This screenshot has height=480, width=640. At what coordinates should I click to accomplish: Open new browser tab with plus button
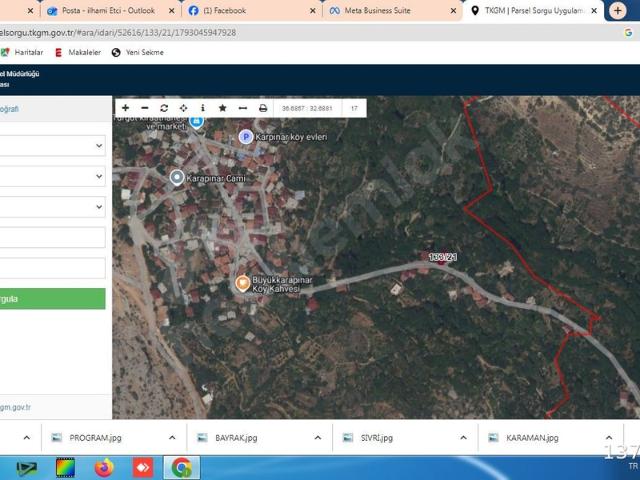click(618, 11)
